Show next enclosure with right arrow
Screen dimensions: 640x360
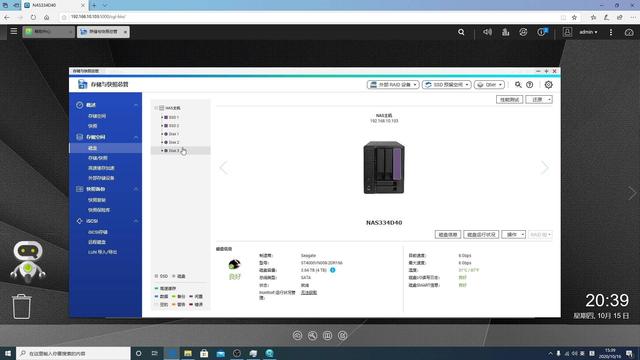(x=545, y=167)
